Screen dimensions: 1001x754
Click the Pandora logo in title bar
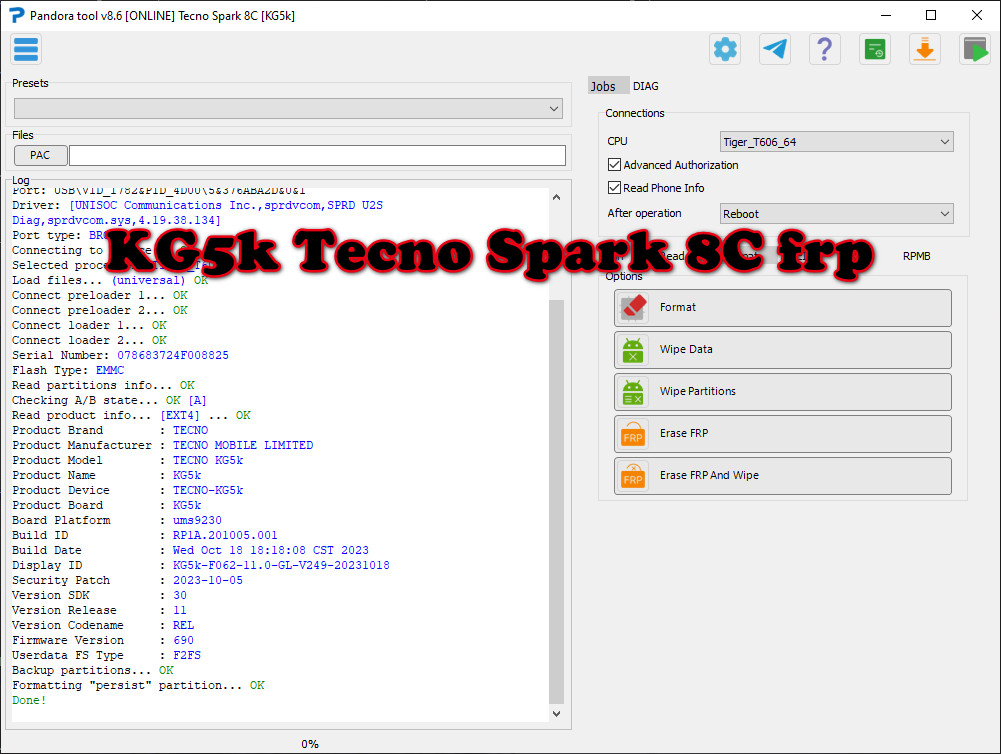pyautogui.click(x=16, y=15)
